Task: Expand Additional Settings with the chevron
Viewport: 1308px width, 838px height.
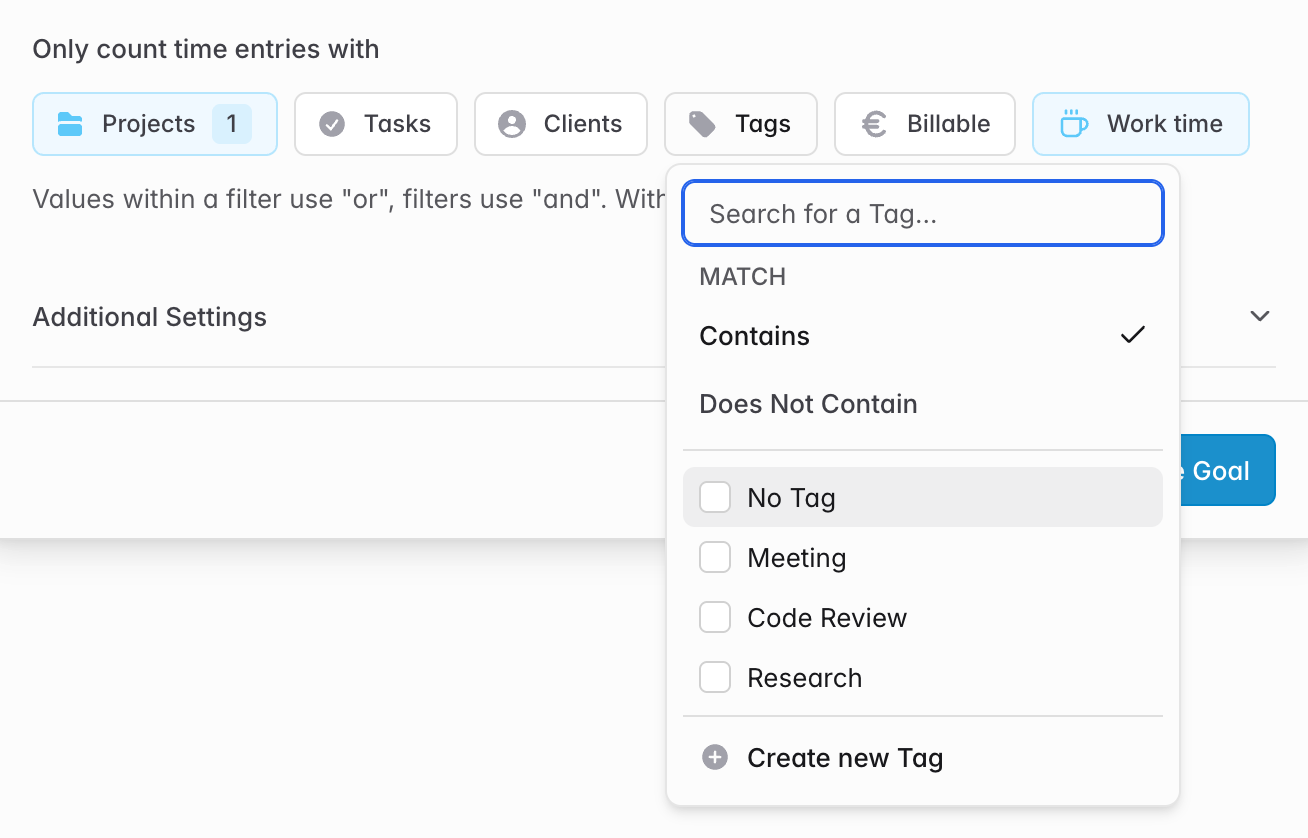Action: coord(1260,316)
